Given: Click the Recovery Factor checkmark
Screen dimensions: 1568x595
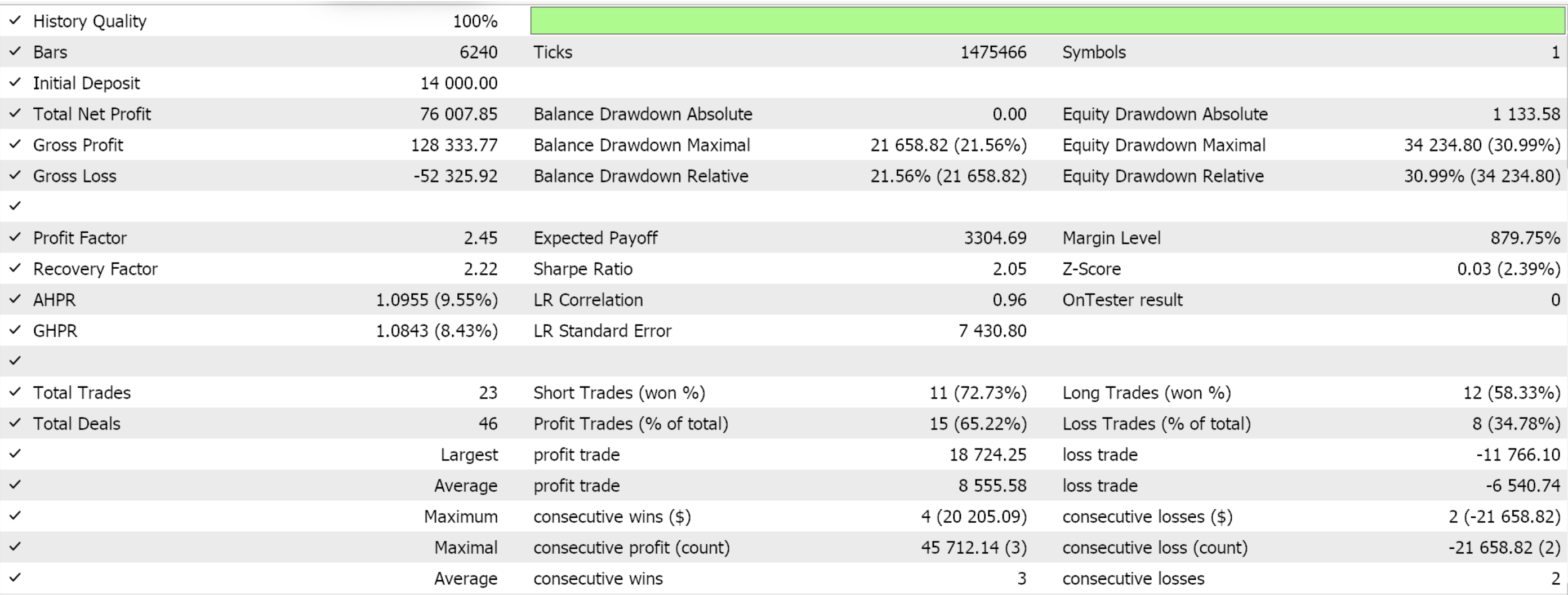Looking at the screenshot, I should tap(15, 269).
